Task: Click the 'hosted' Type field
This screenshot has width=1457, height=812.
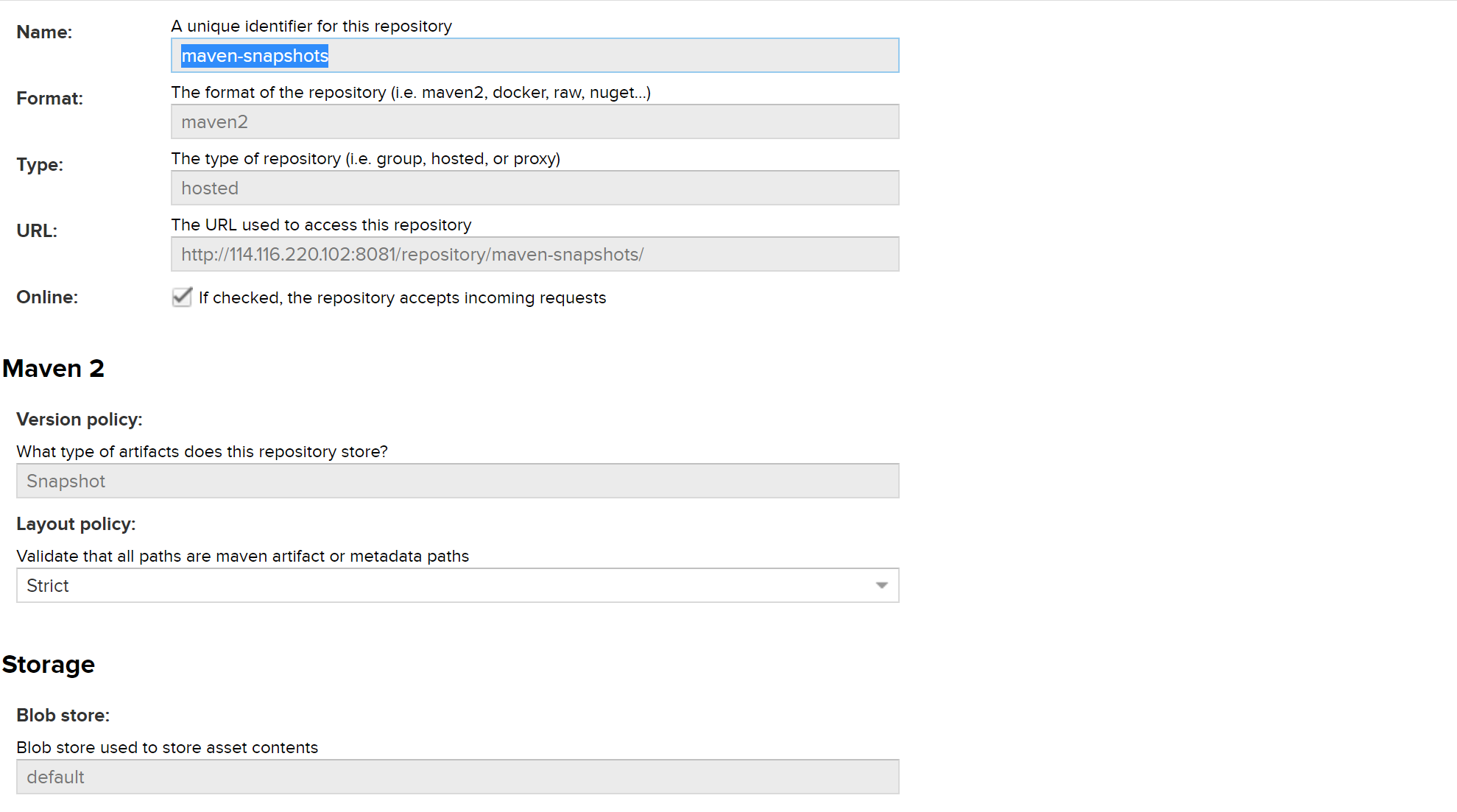Action: pos(535,188)
